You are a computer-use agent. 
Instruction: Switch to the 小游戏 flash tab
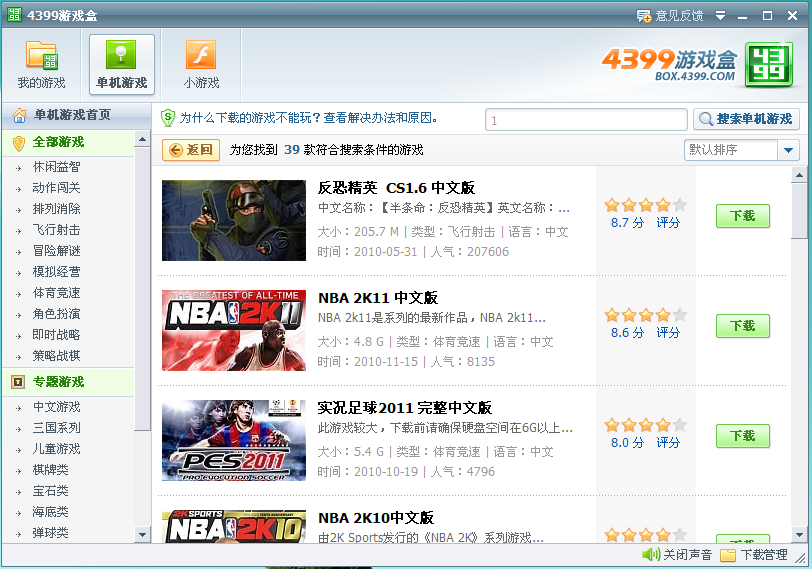tap(201, 65)
